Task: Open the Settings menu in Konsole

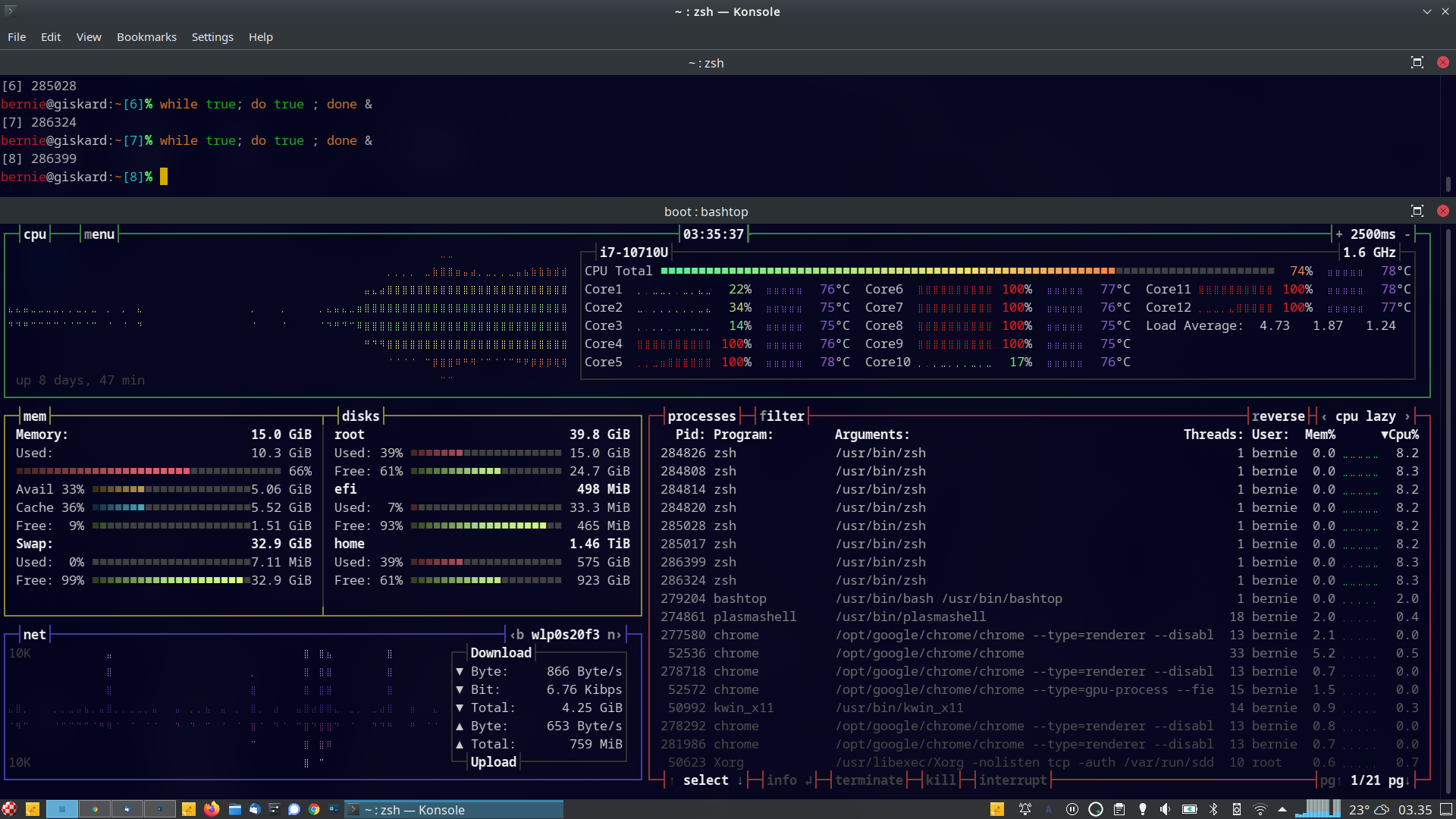Action: pyautogui.click(x=212, y=37)
